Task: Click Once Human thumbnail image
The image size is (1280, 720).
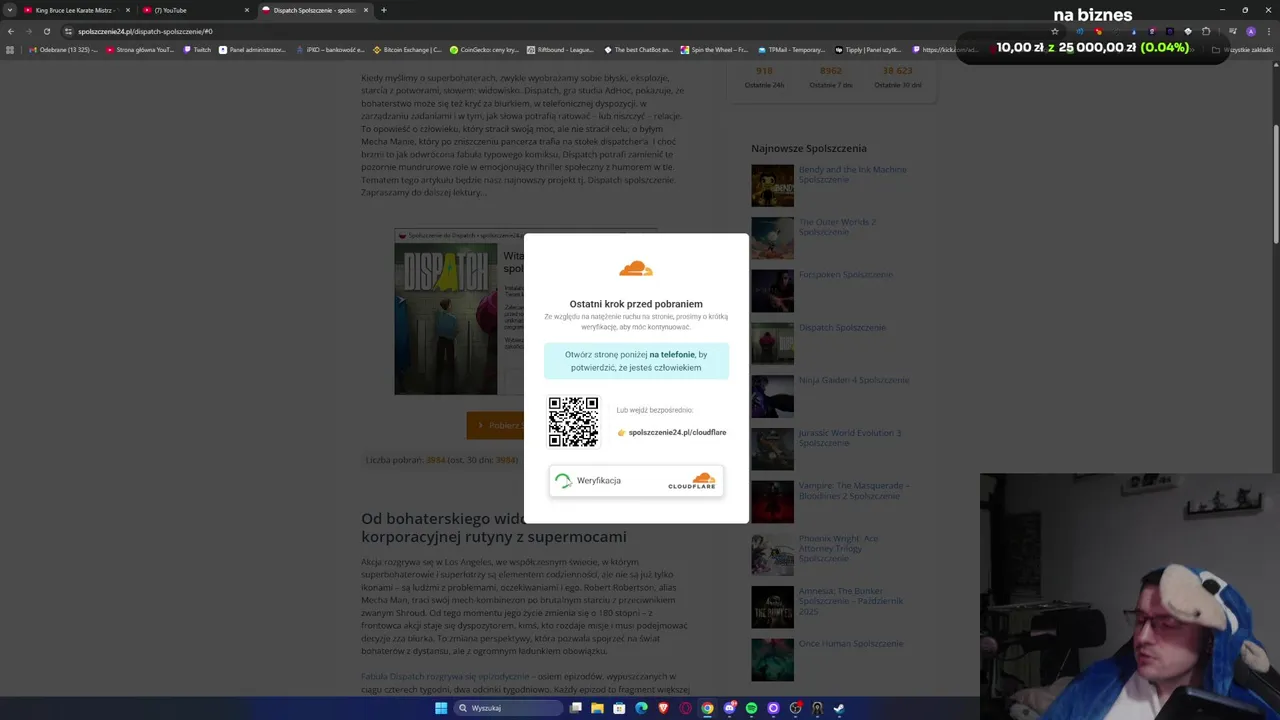Action: pos(772,660)
